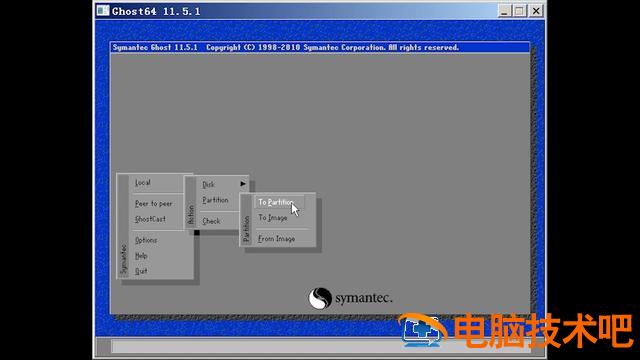Click the Ghost64 11.5.1 title bar text

(x=156, y=11)
